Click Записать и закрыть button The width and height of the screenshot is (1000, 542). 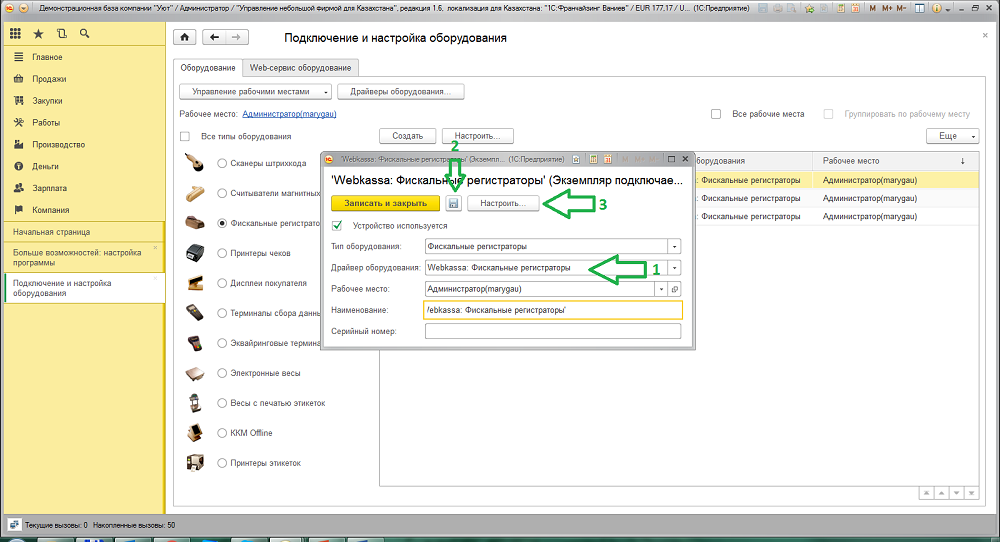[385, 203]
